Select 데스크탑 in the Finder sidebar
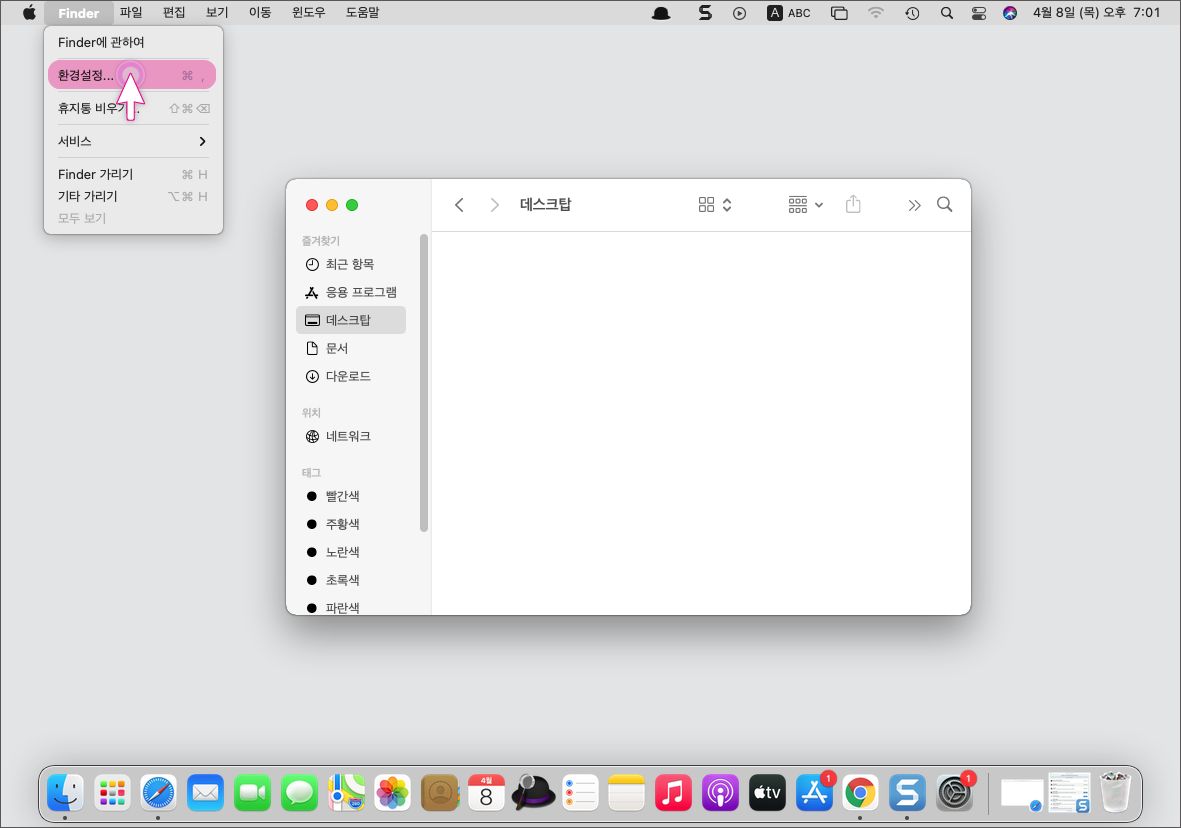The width and height of the screenshot is (1181, 828). click(x=349, y=319)
